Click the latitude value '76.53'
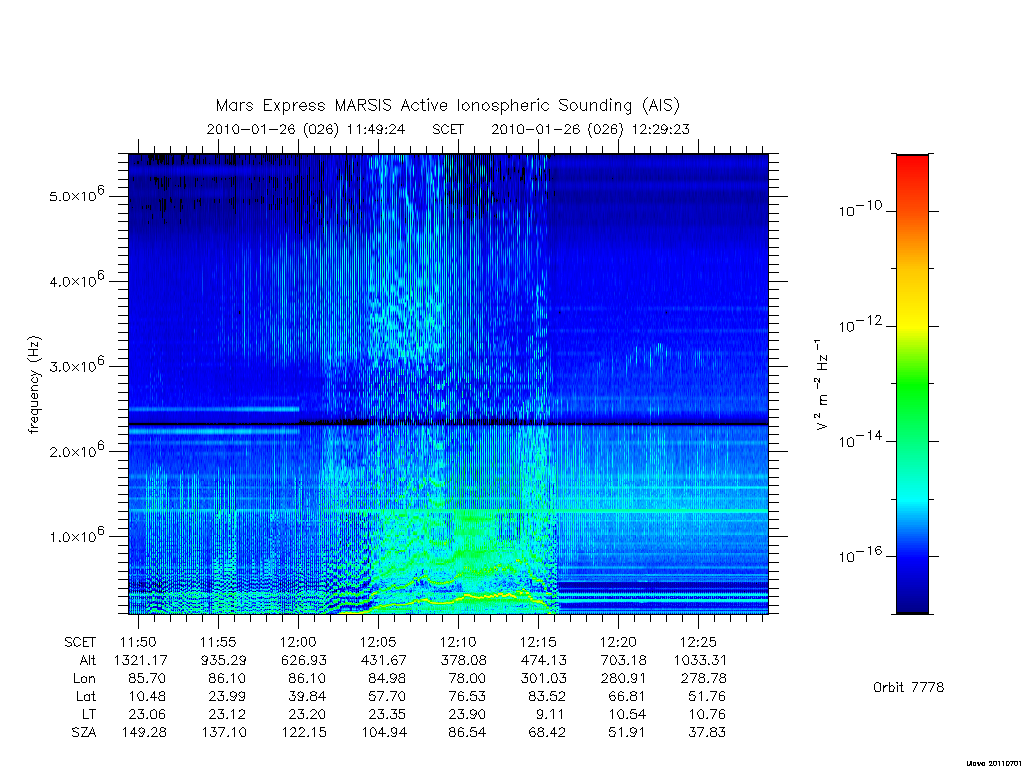The width and height of the screenshot is (1024, 768). 468,696
